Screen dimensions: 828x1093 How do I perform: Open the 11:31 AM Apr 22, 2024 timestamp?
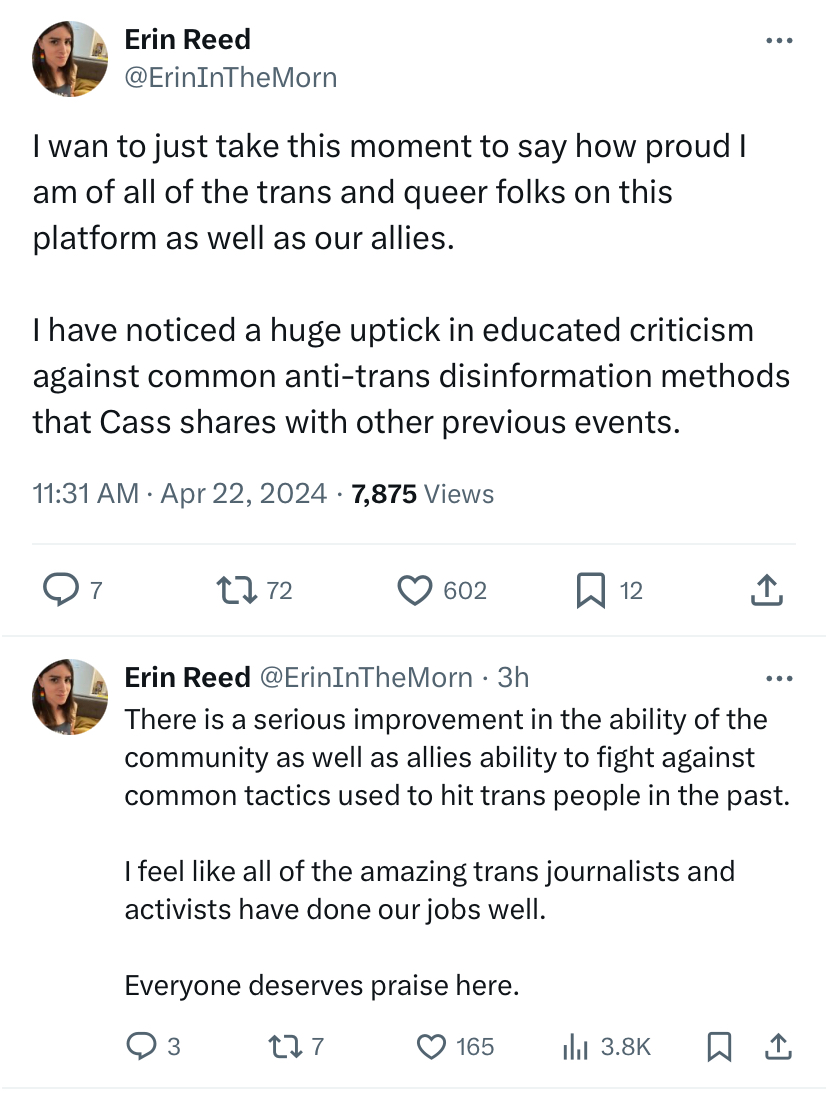click(x=180, y=493)
